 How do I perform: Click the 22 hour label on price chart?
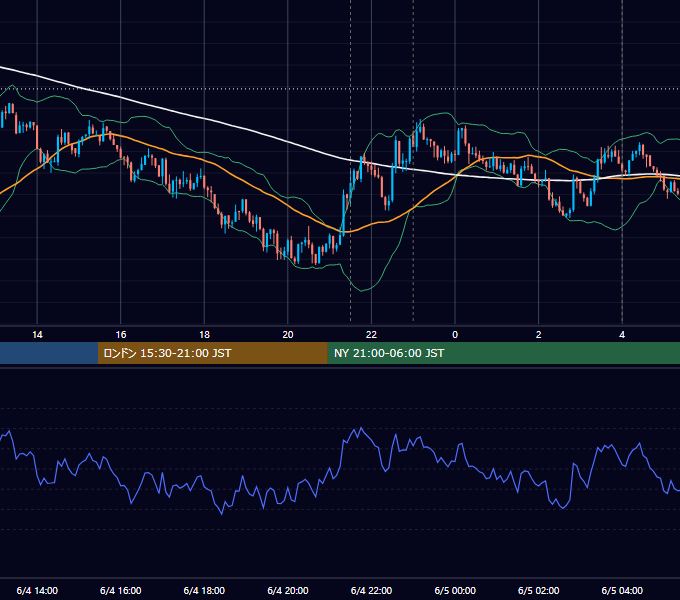coord(371,335)
